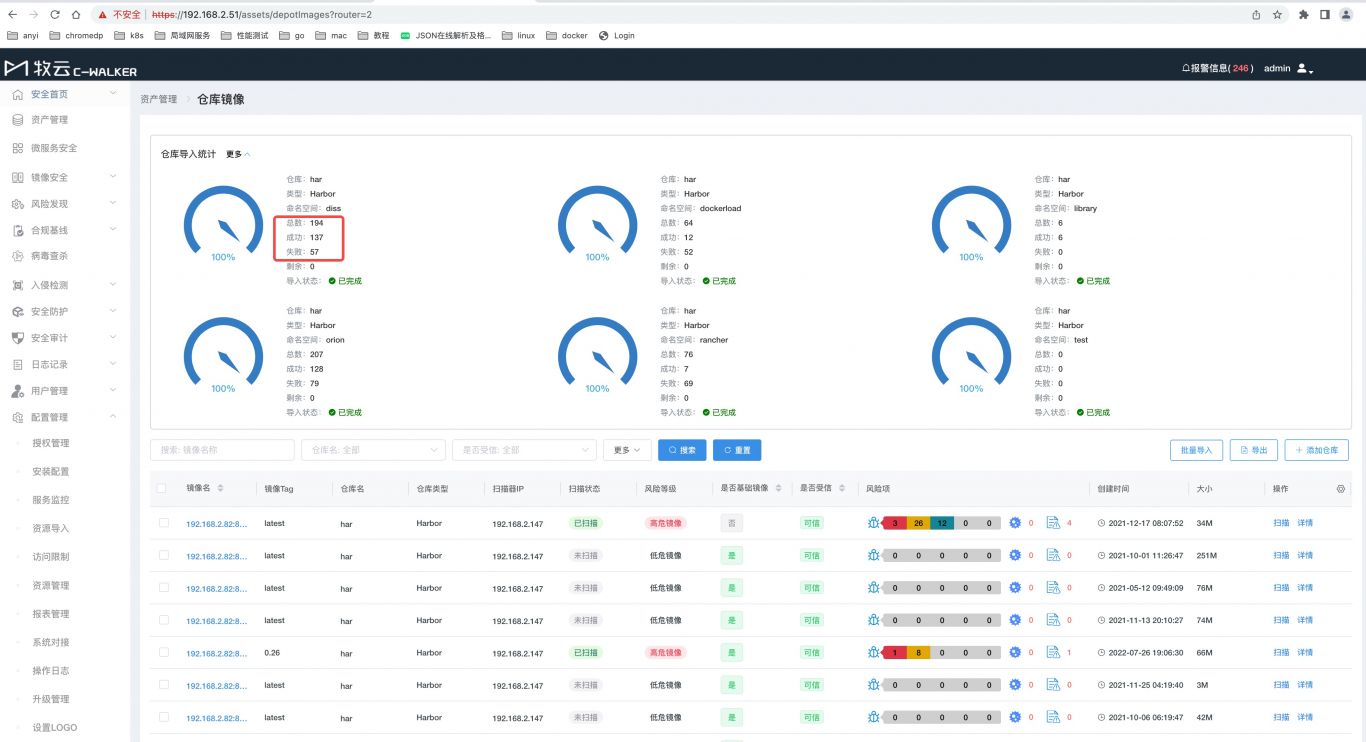Expand the 风险发现 sidebar chevron

[113, 204]
